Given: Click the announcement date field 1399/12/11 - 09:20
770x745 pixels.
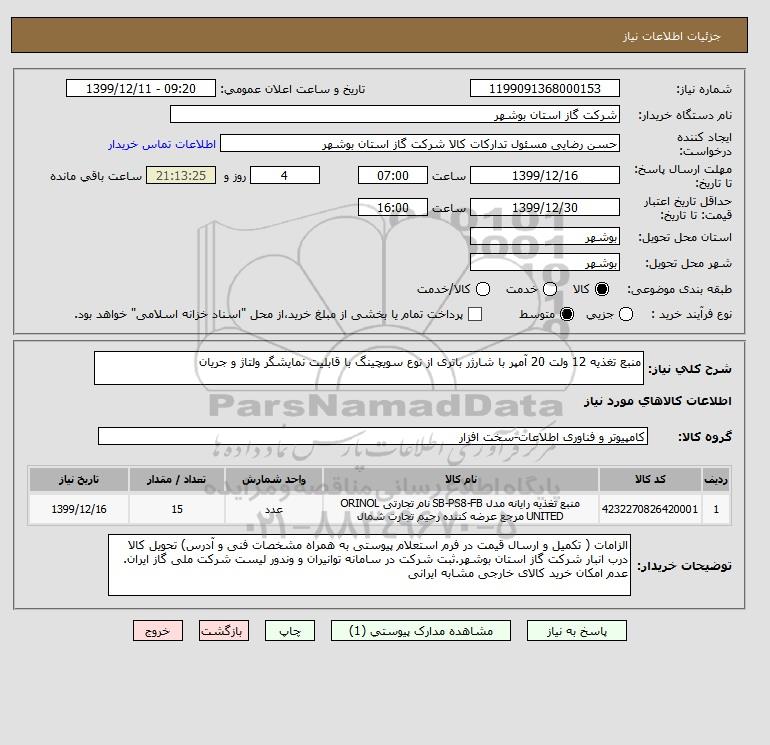Looking at the screenshot, I should tap(140, 88).
